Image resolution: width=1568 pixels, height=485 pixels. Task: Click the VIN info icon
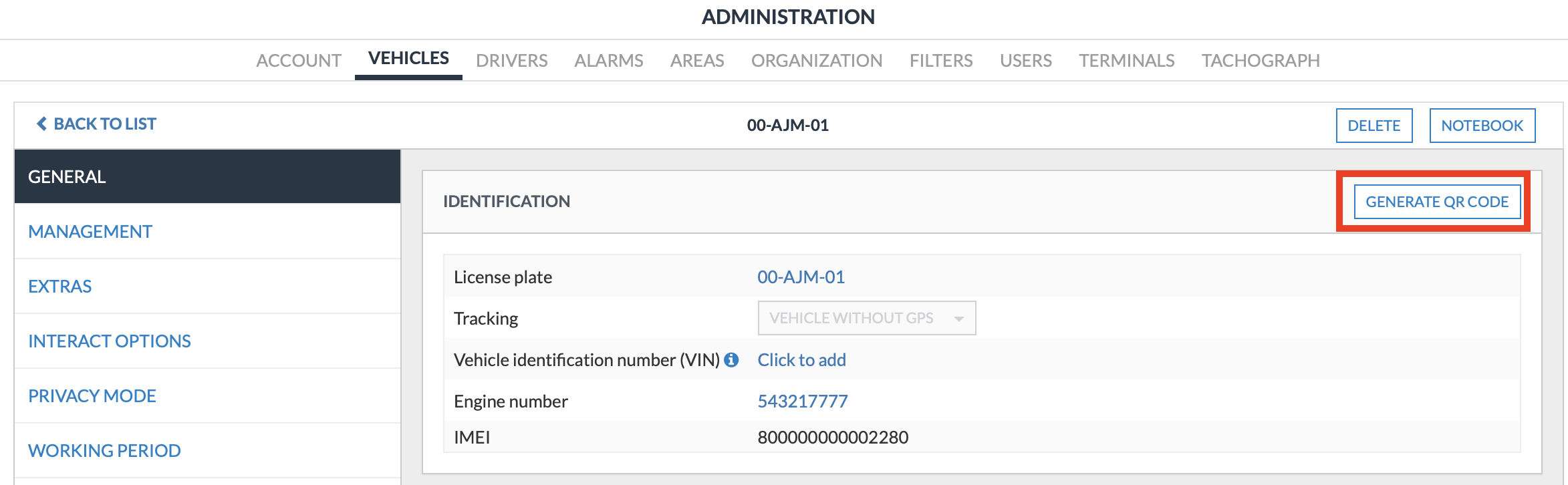pyautogui.click(x=731, y=359)
